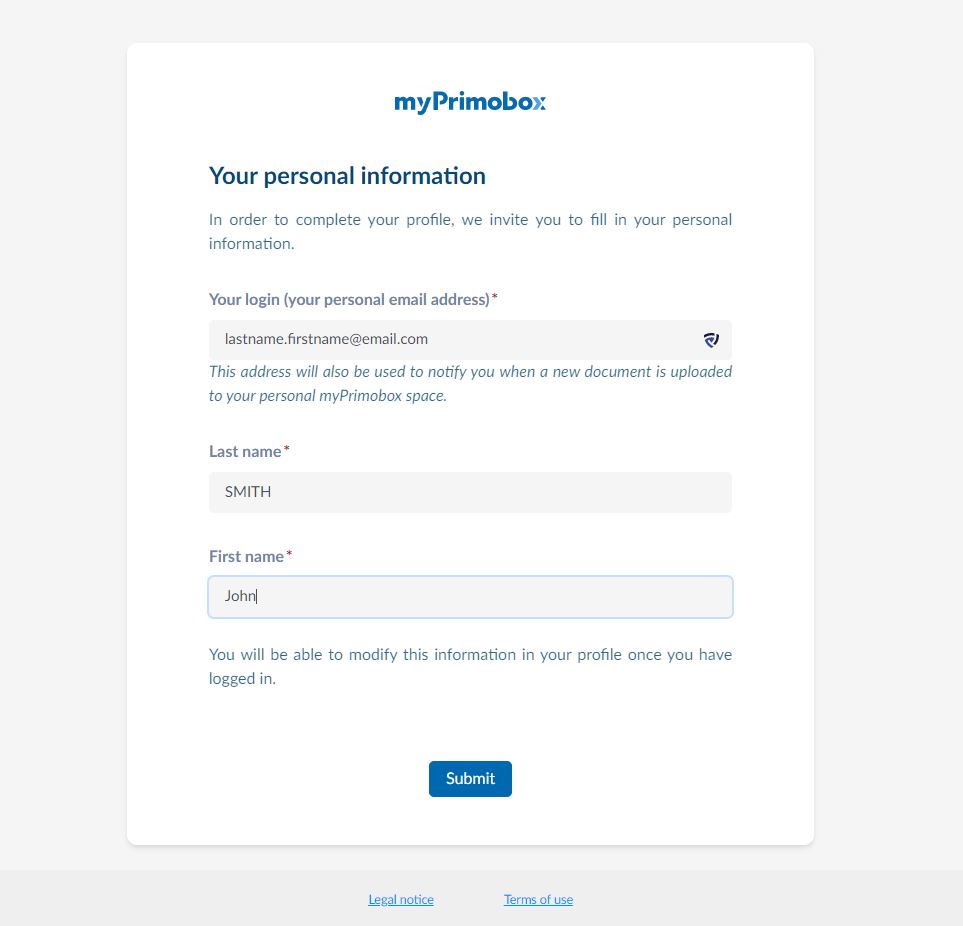
Task: Open the Legal notice link
Action: point(401,900)
